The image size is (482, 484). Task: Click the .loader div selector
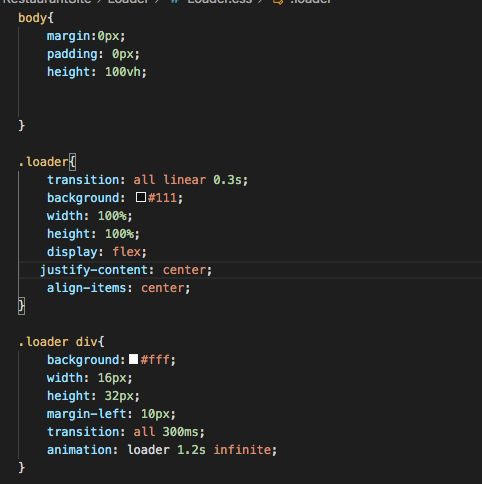pos(58,342)
